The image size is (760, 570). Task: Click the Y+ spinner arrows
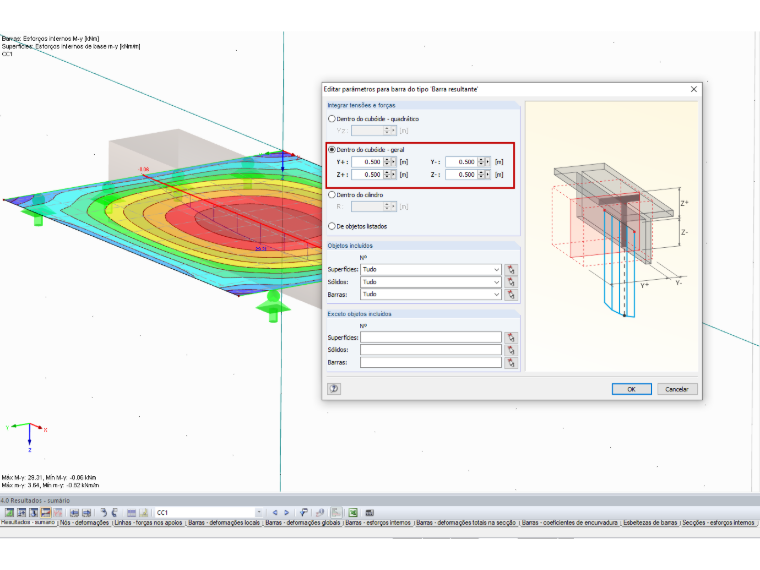[387, 162]
